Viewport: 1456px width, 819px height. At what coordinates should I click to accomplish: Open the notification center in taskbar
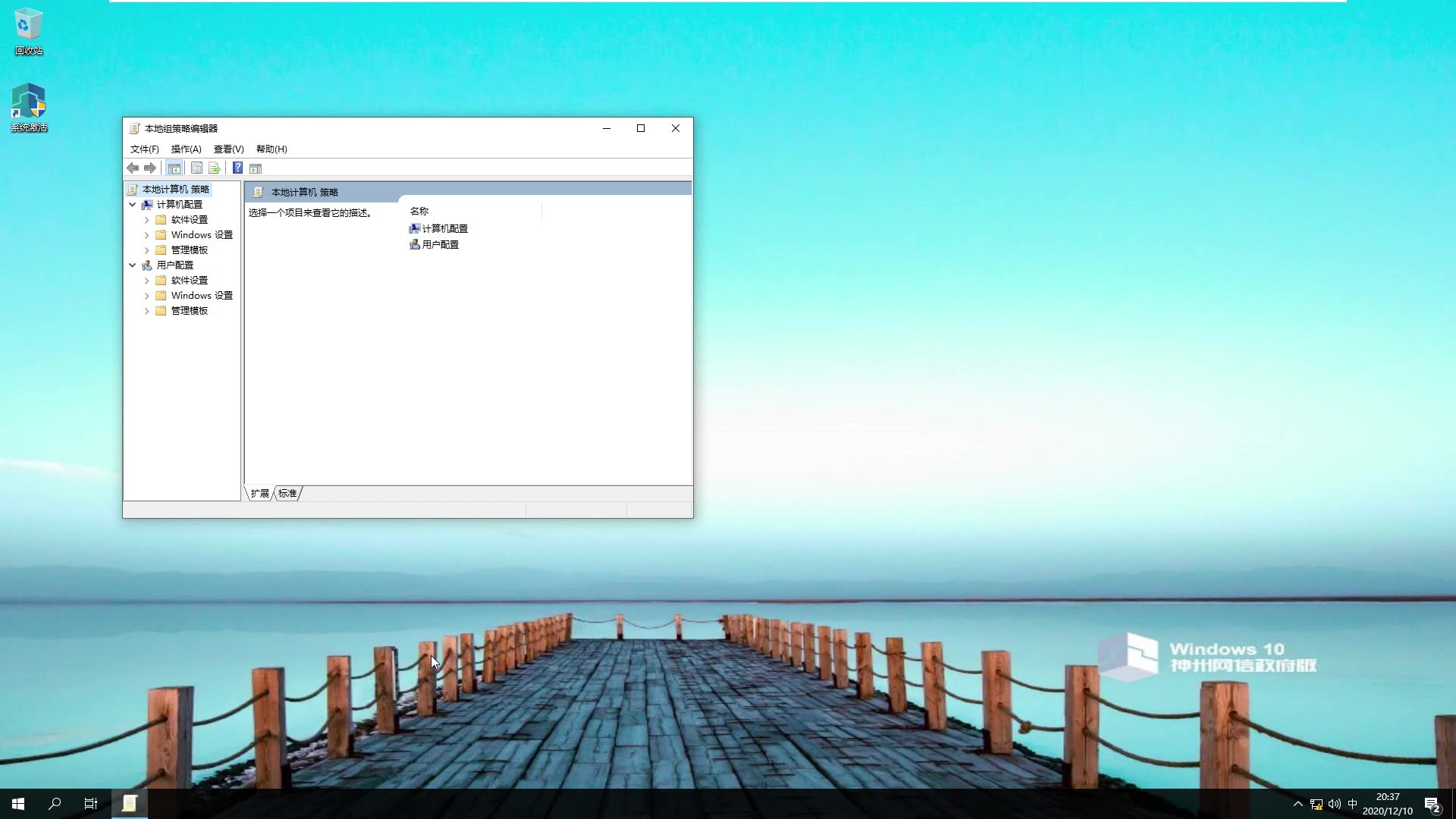point(1432,804)
